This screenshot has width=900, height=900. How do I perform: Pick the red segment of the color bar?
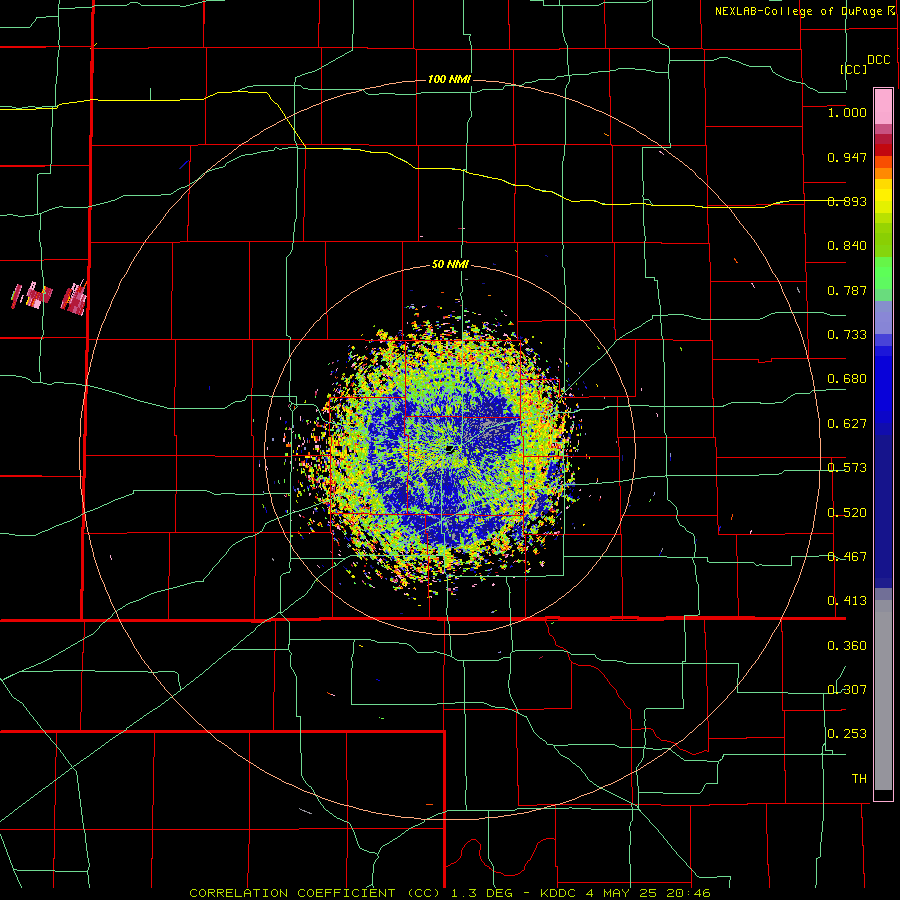coord(883,150)
